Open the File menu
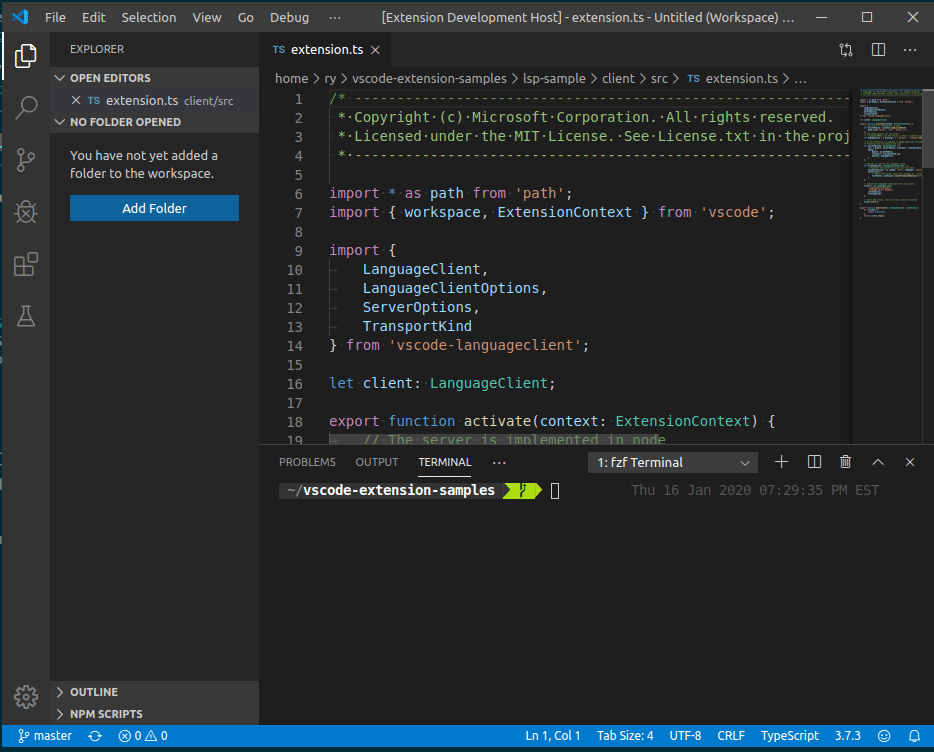This screenshot has width=934, height=752. 55,17
